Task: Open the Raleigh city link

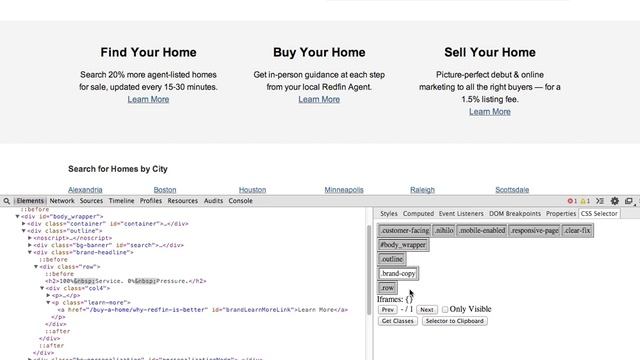Action: click(422, 190)
